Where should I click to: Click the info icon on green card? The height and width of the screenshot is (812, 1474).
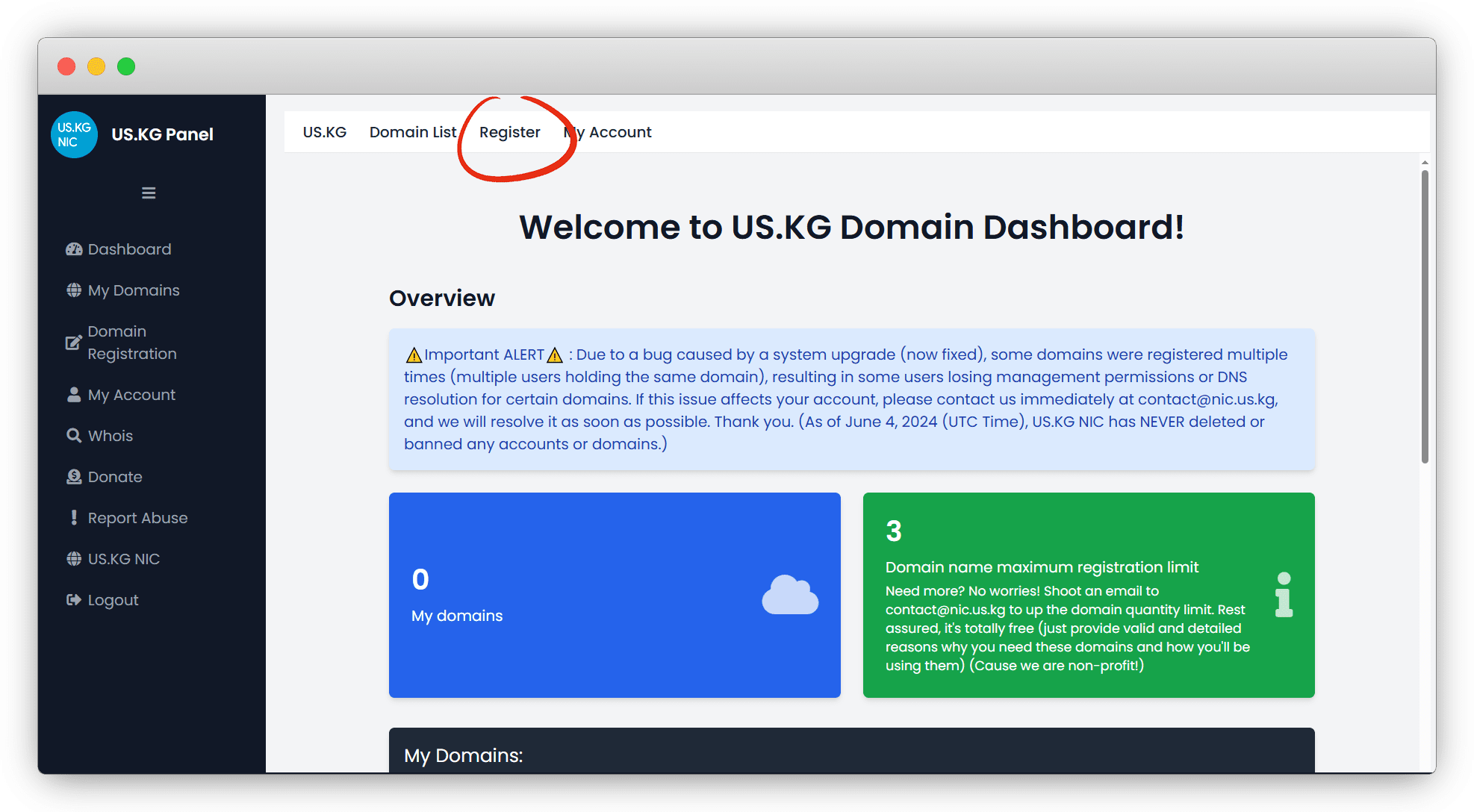[x=1283, y=595]
